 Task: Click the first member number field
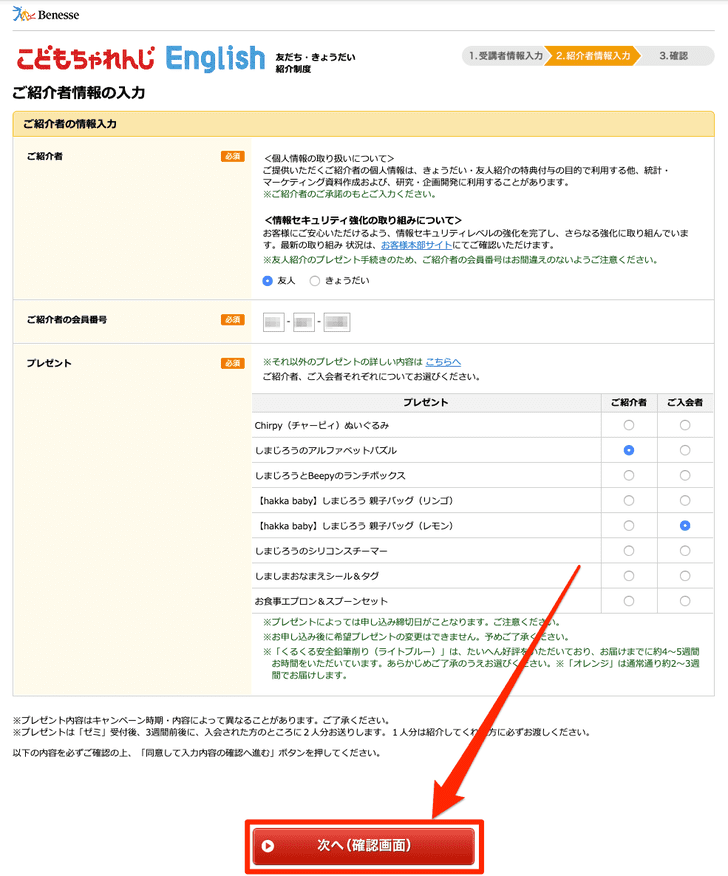click(274, 322)
